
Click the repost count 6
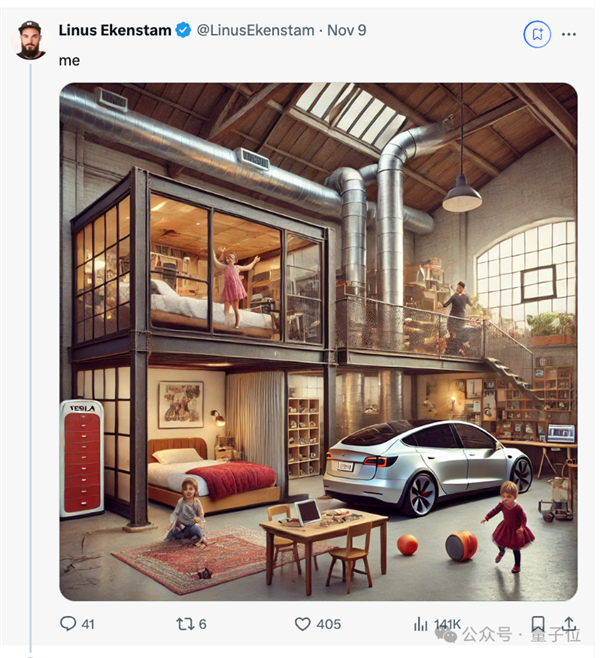click(203, 624)
